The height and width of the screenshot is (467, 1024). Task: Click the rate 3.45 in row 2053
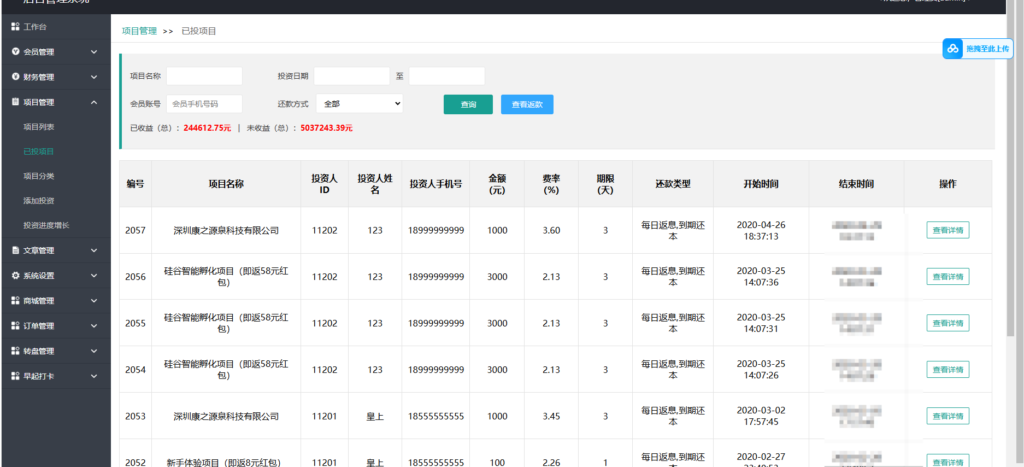pyautogui.click(x=551, y=416)
